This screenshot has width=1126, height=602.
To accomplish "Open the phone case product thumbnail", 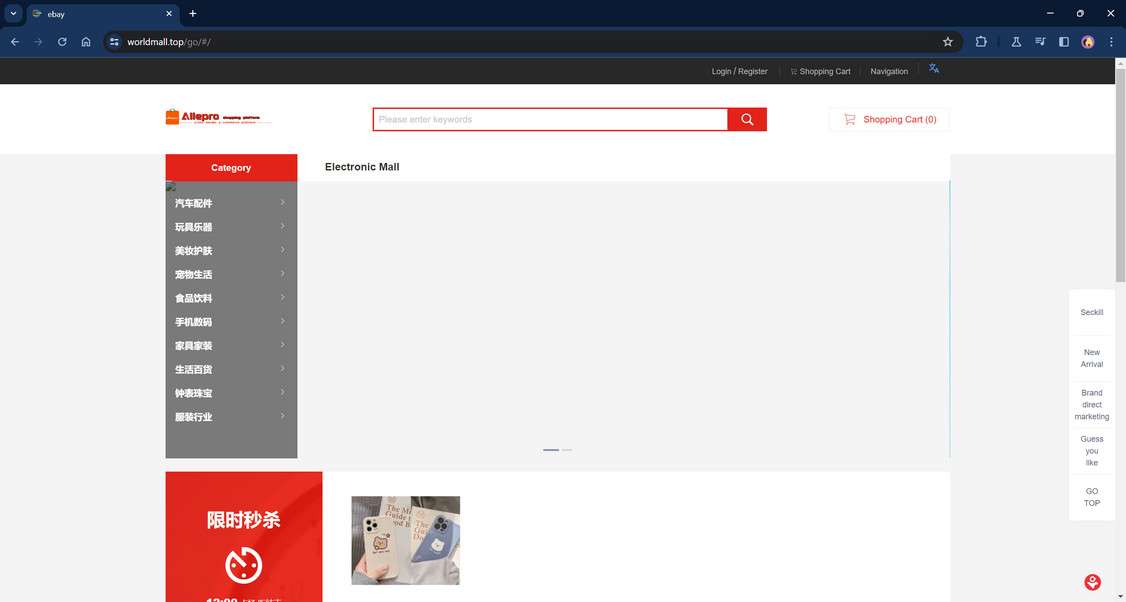I will click(x=406, y=540).
